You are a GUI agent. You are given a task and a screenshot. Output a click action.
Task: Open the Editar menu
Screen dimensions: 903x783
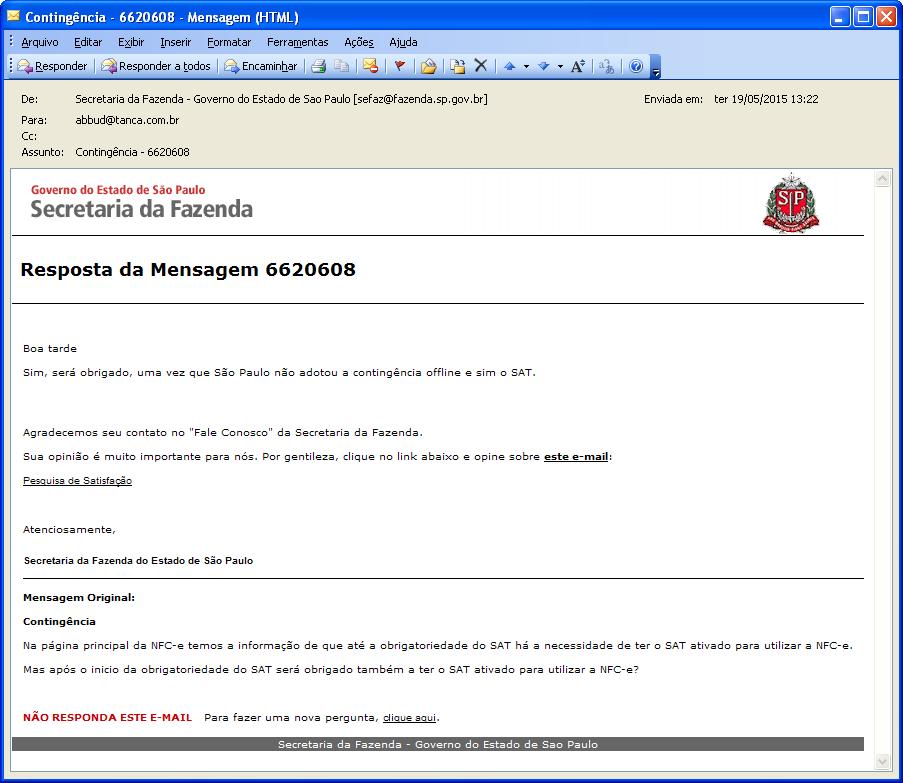[x=88, y=42]
